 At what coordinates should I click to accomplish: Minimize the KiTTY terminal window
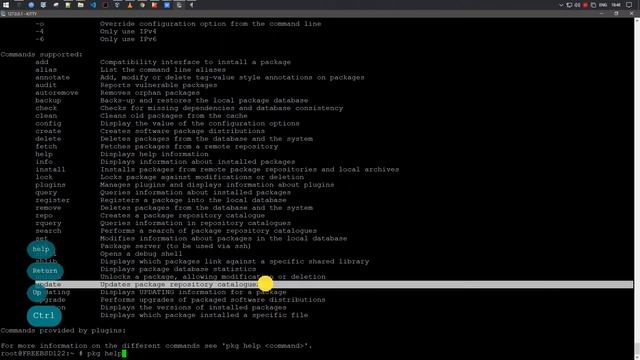coord(601,14)
